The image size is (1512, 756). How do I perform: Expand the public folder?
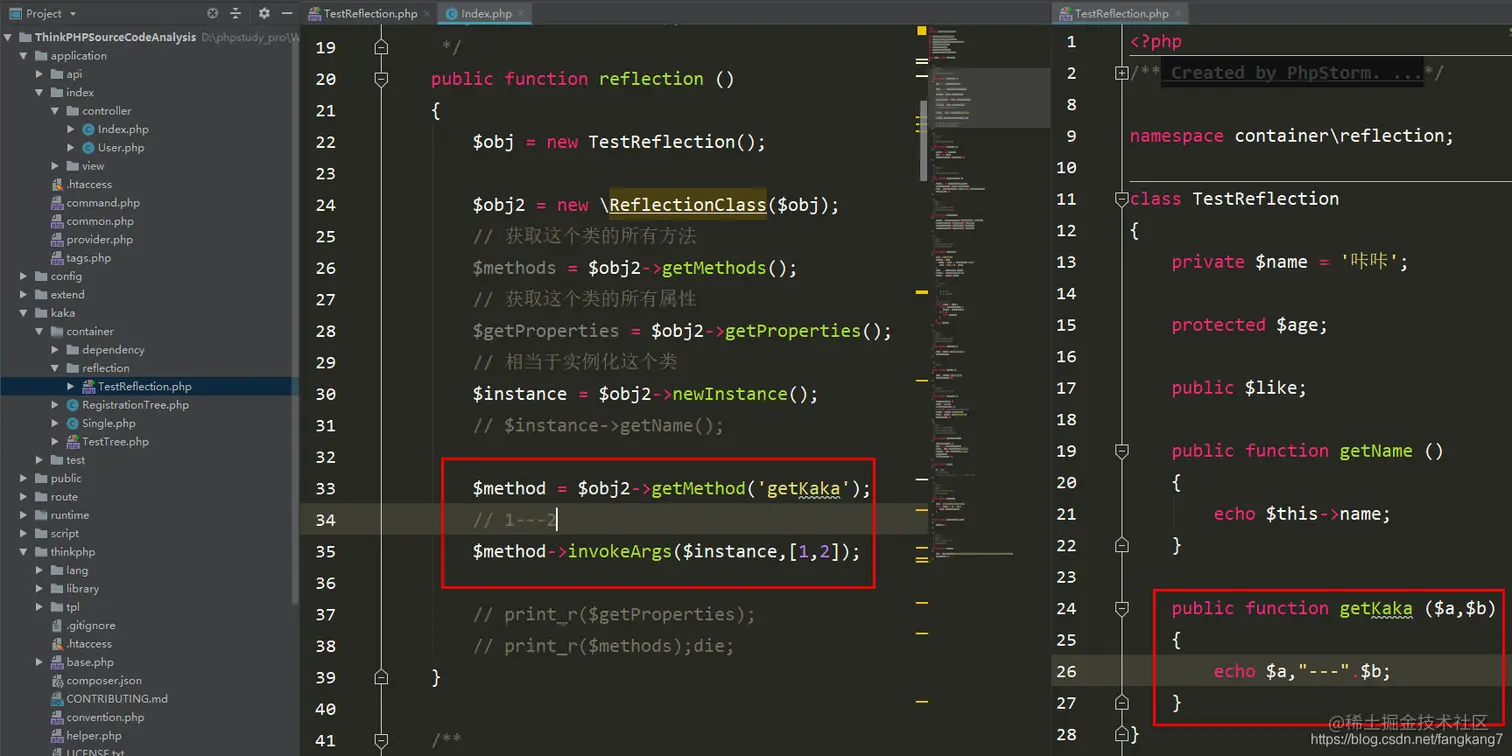coord(24,479)
